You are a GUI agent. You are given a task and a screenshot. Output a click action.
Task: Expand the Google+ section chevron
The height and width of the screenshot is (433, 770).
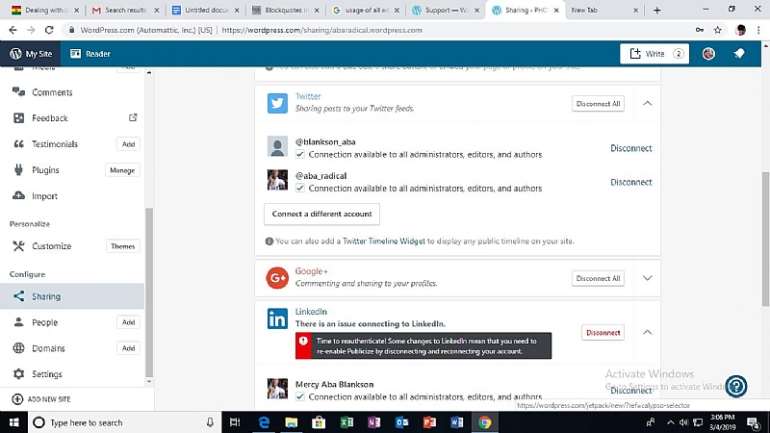point(647,278)
